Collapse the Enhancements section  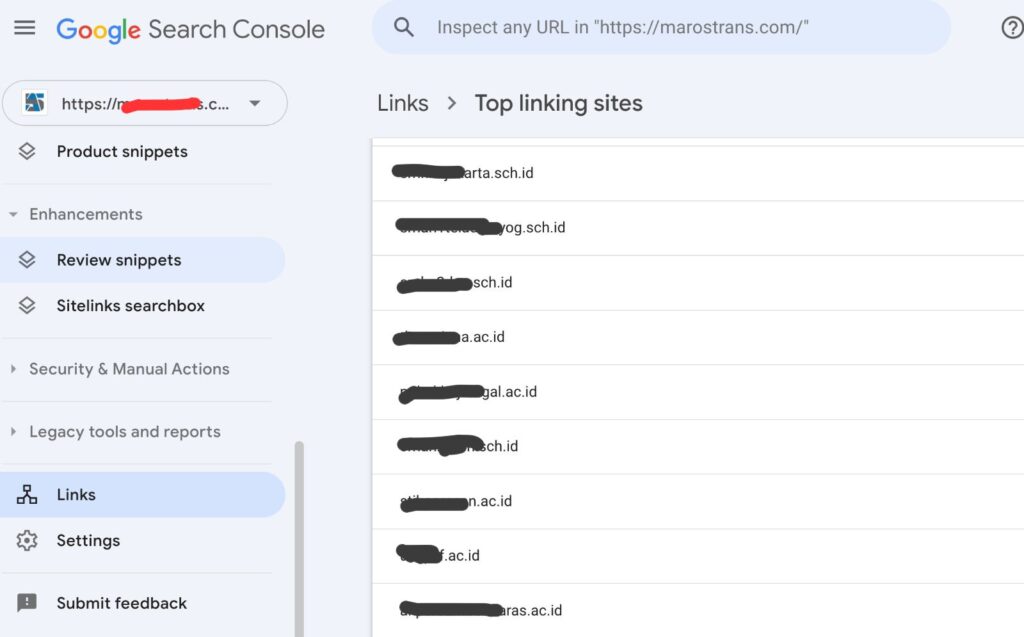point(13,214)
